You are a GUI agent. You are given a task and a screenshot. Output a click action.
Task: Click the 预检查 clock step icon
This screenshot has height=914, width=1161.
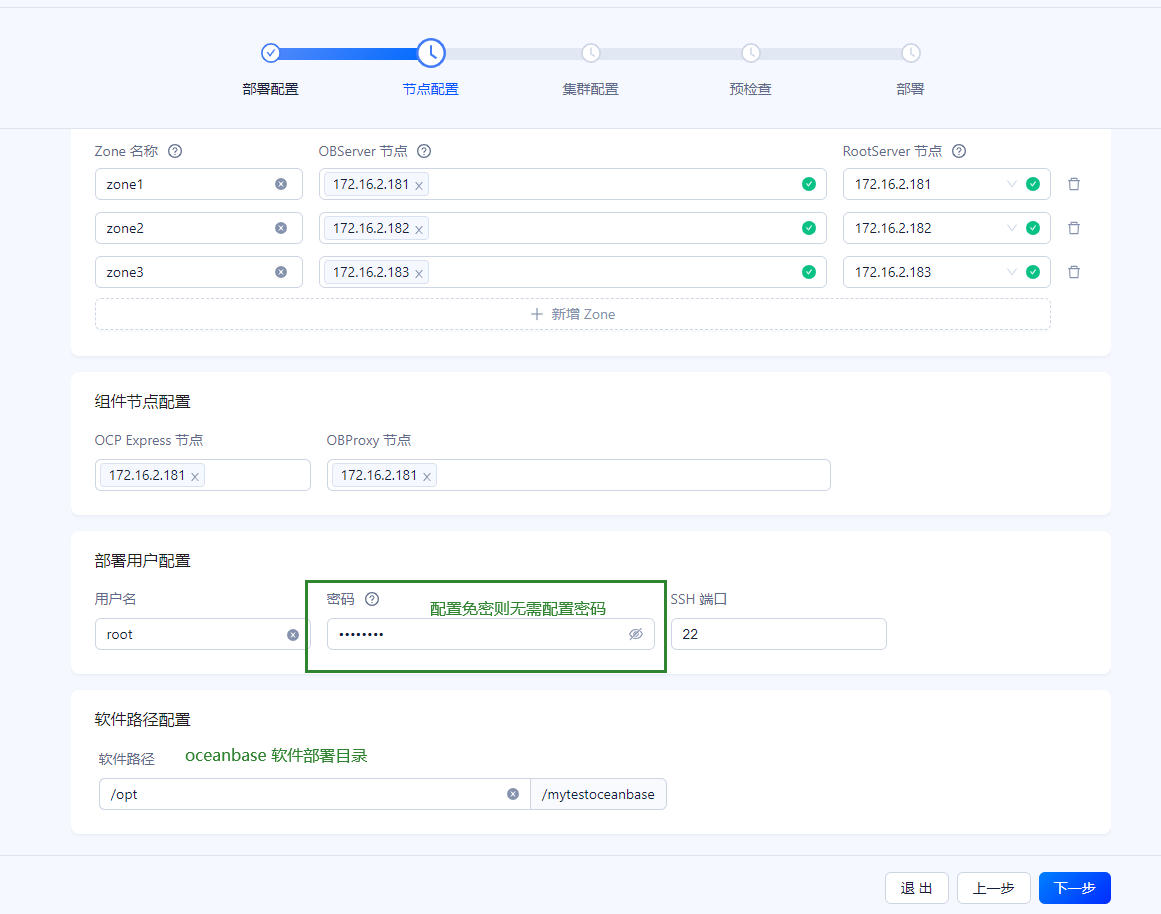[750, 53]
